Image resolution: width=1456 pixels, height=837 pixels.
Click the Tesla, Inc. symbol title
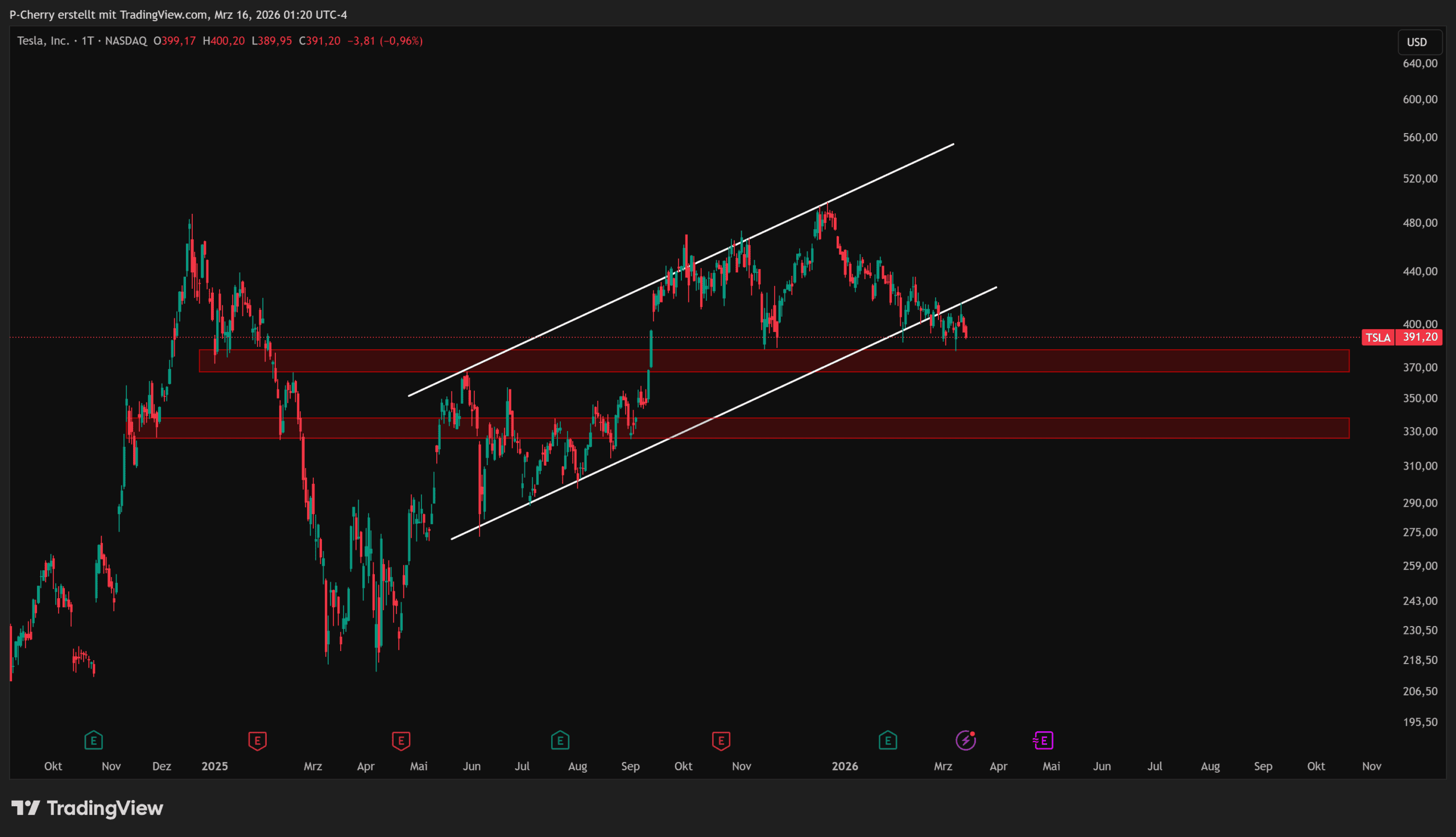(43, 41)
